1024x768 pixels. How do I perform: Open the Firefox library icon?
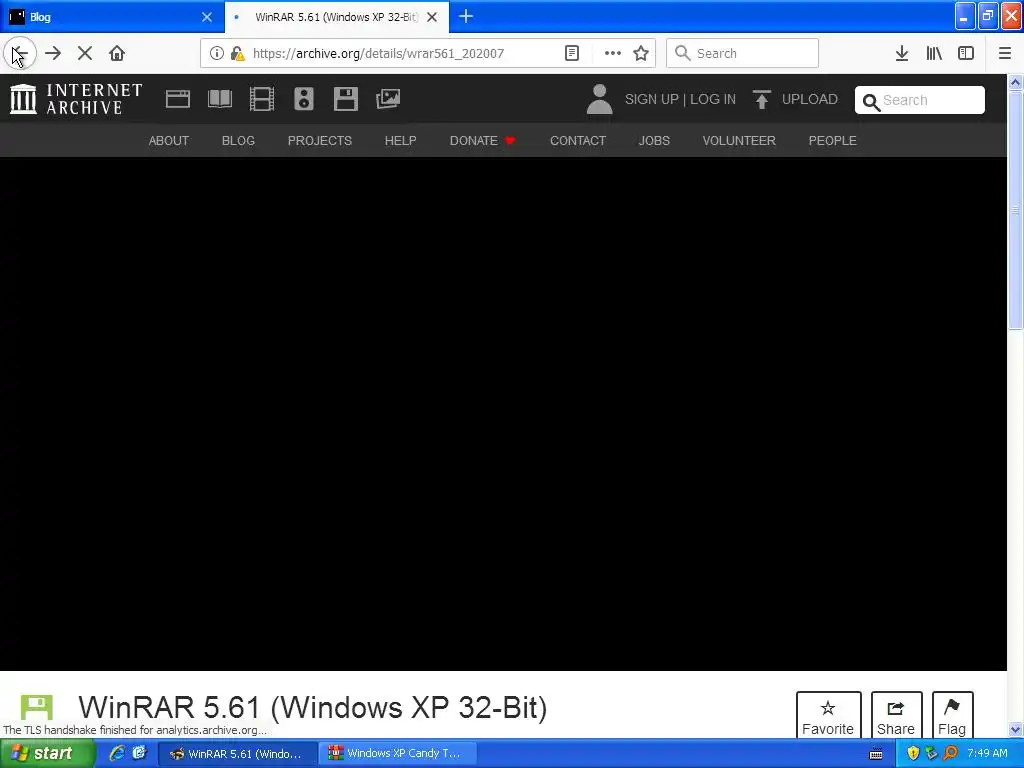[x=934, y=54]
